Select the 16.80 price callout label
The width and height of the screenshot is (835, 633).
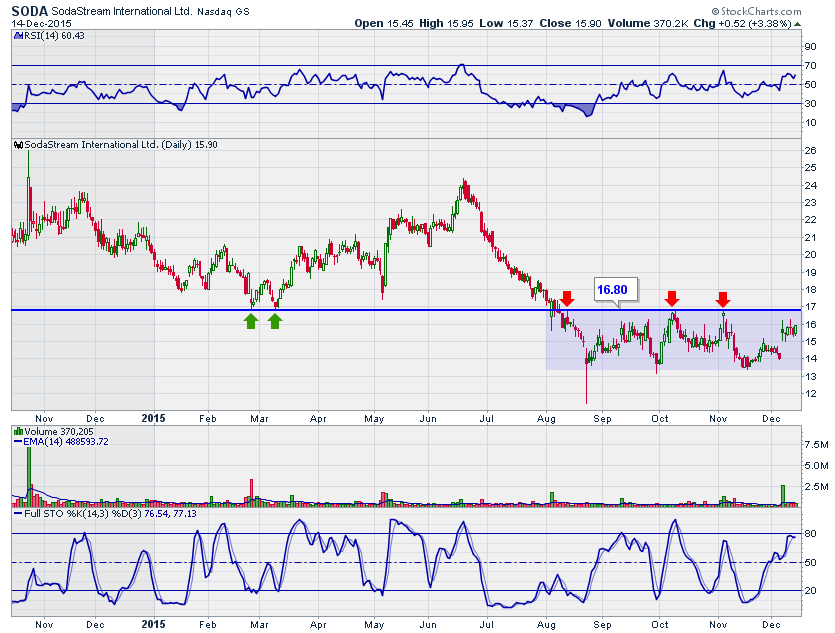612,290
